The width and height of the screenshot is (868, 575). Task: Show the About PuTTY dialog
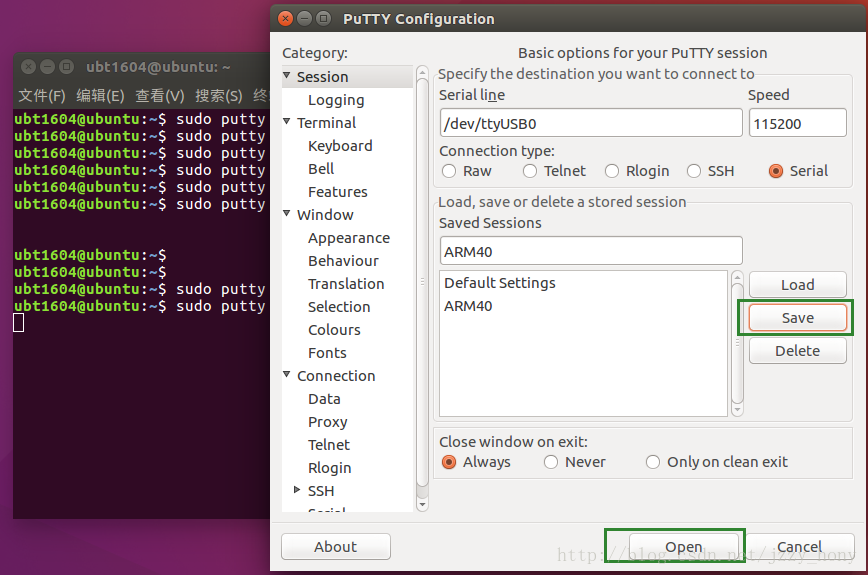coord(335,547)
